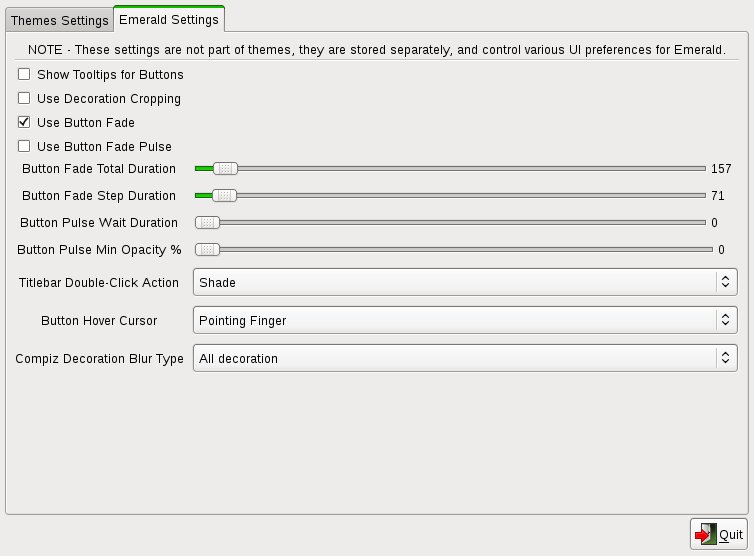Uncheck Use Button Fade checkbox
Viewport: 754px width, 556px height.
24,122
